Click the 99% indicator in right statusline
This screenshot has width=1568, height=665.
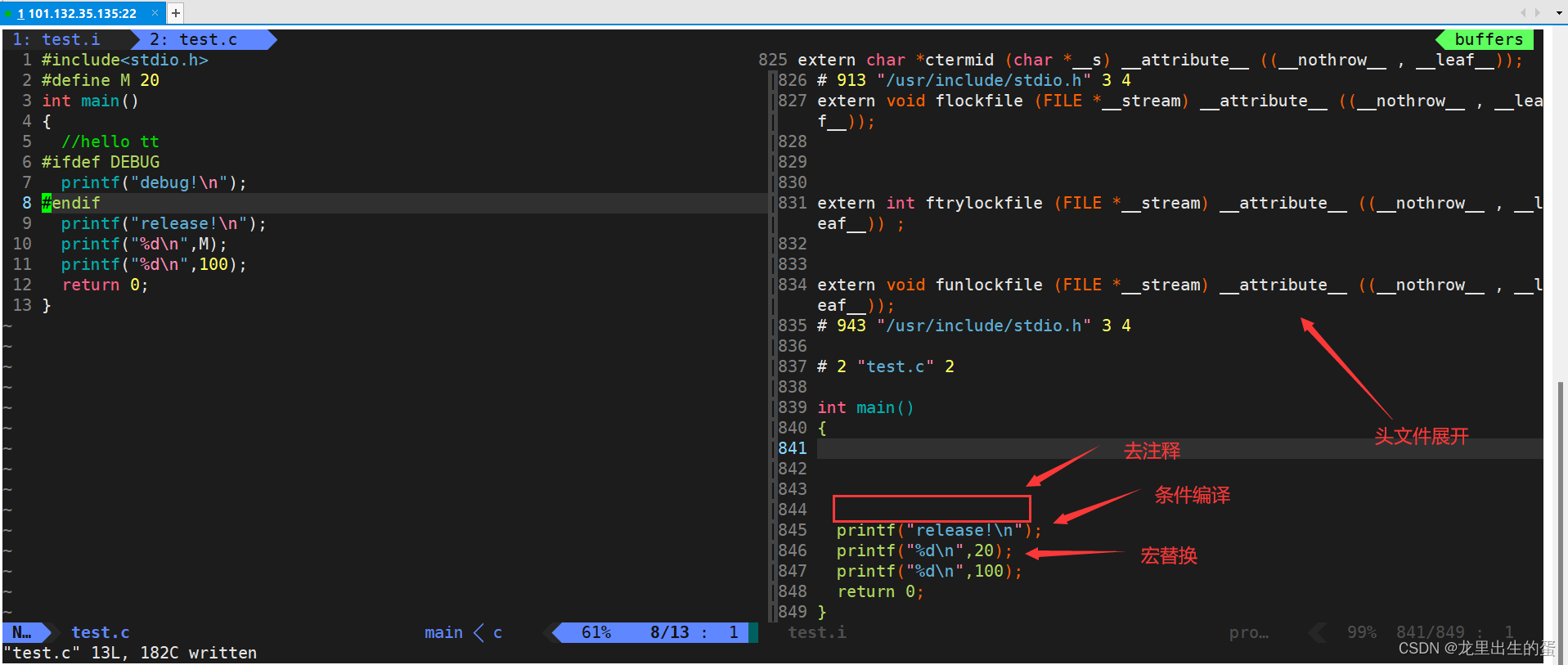point(1362,632)
